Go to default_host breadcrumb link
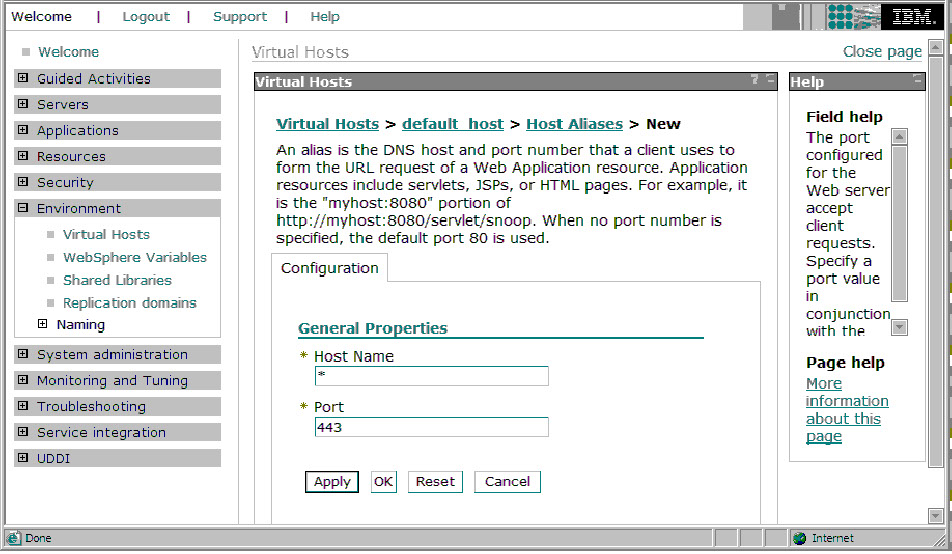This screenshot has width=952, height=554. [x=453, y=124]
